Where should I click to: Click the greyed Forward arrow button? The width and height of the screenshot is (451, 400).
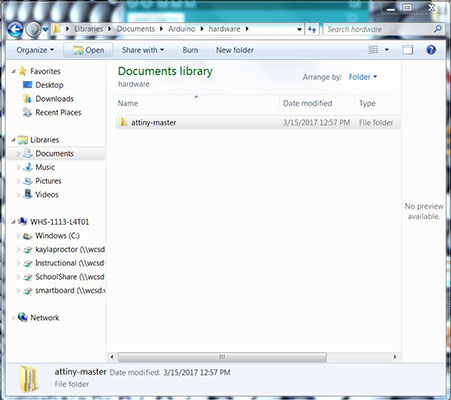click(x=33, y=29)
